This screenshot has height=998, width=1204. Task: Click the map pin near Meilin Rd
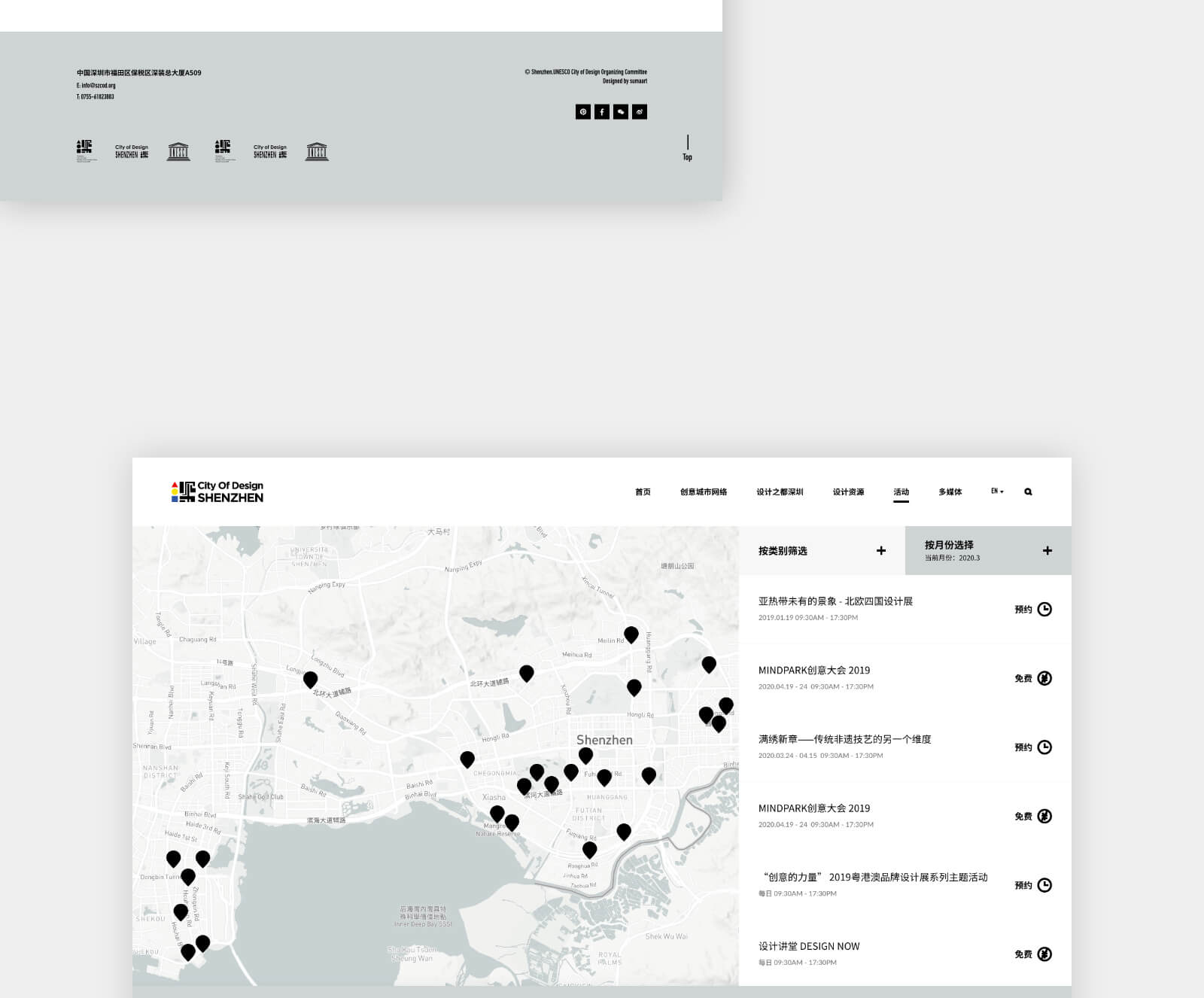click(x=631, y=634)
